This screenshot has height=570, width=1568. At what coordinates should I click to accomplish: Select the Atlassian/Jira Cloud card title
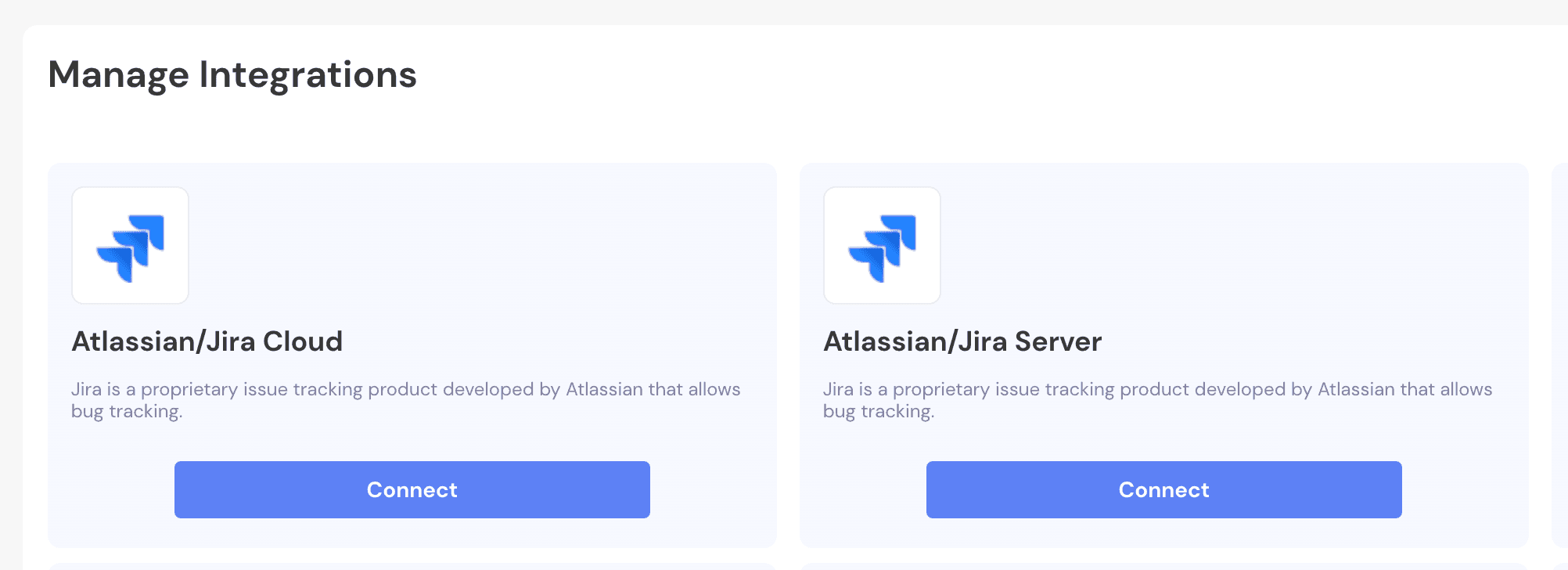click(x=207, y=341)
